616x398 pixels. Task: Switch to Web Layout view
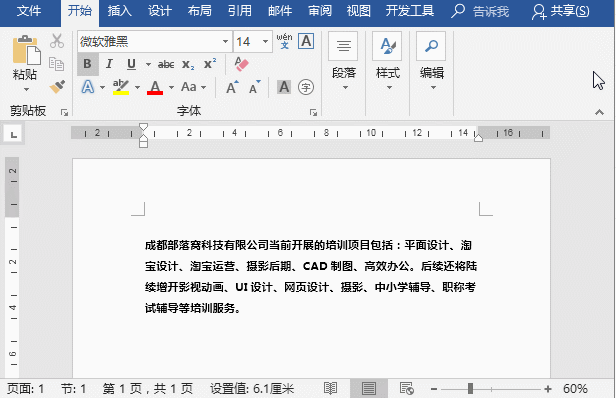click(407, 389)
